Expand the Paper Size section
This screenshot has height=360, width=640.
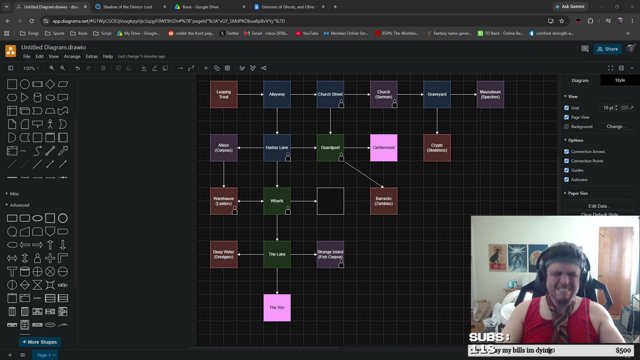(576, 193)
